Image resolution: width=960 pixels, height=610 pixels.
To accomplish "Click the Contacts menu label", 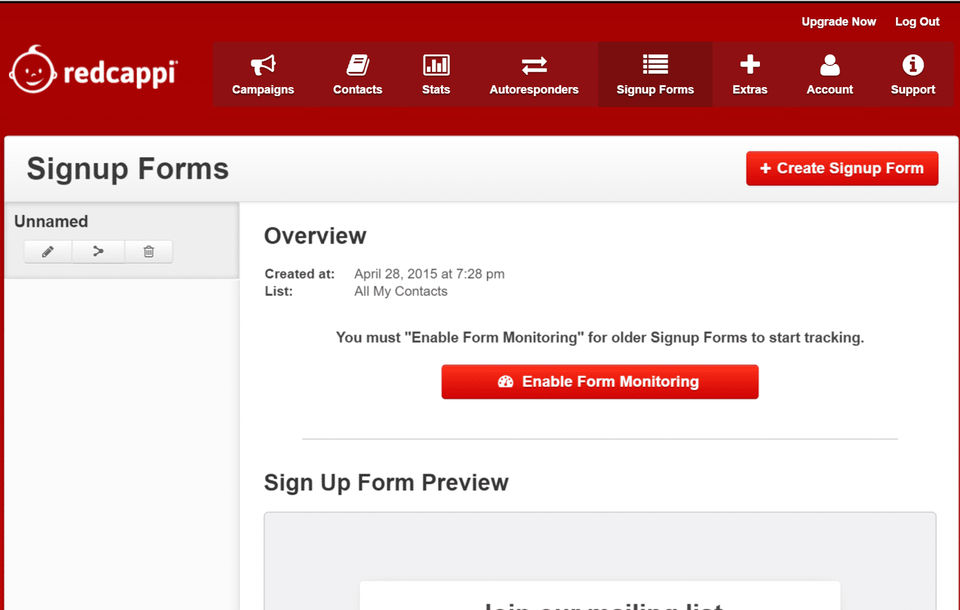I will [x=358, y=89].
